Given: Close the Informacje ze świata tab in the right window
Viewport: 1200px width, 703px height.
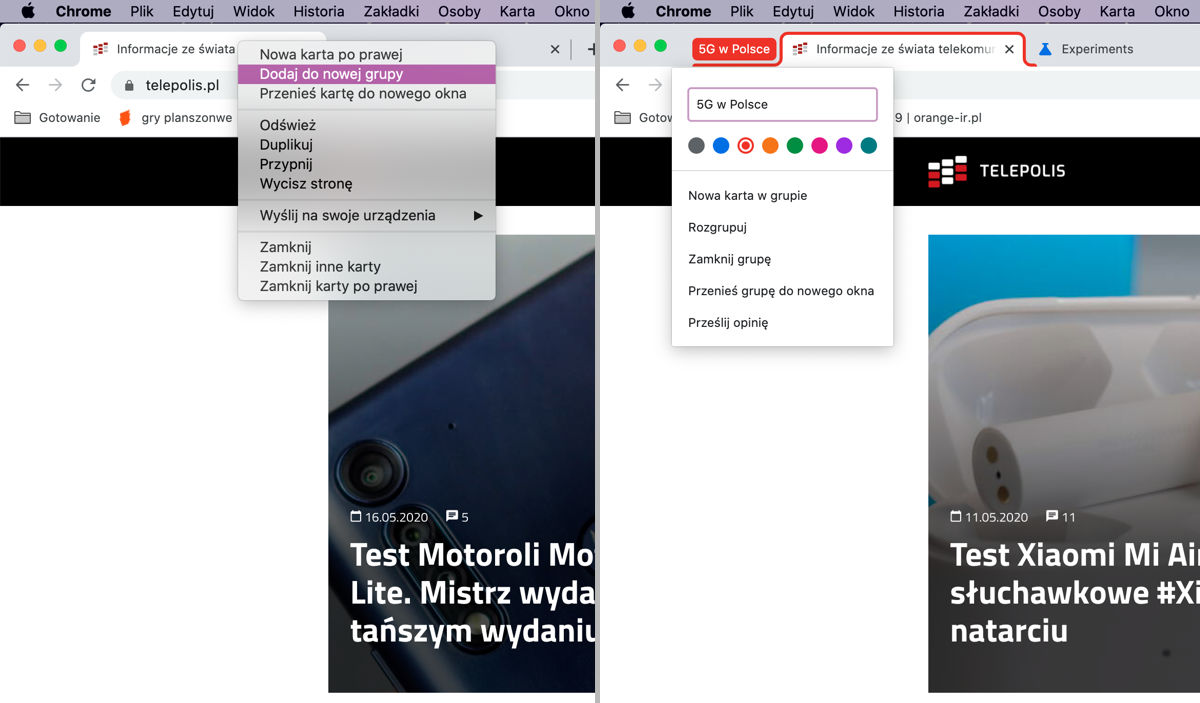Looking at the screenshot, I should (1009, 49).
